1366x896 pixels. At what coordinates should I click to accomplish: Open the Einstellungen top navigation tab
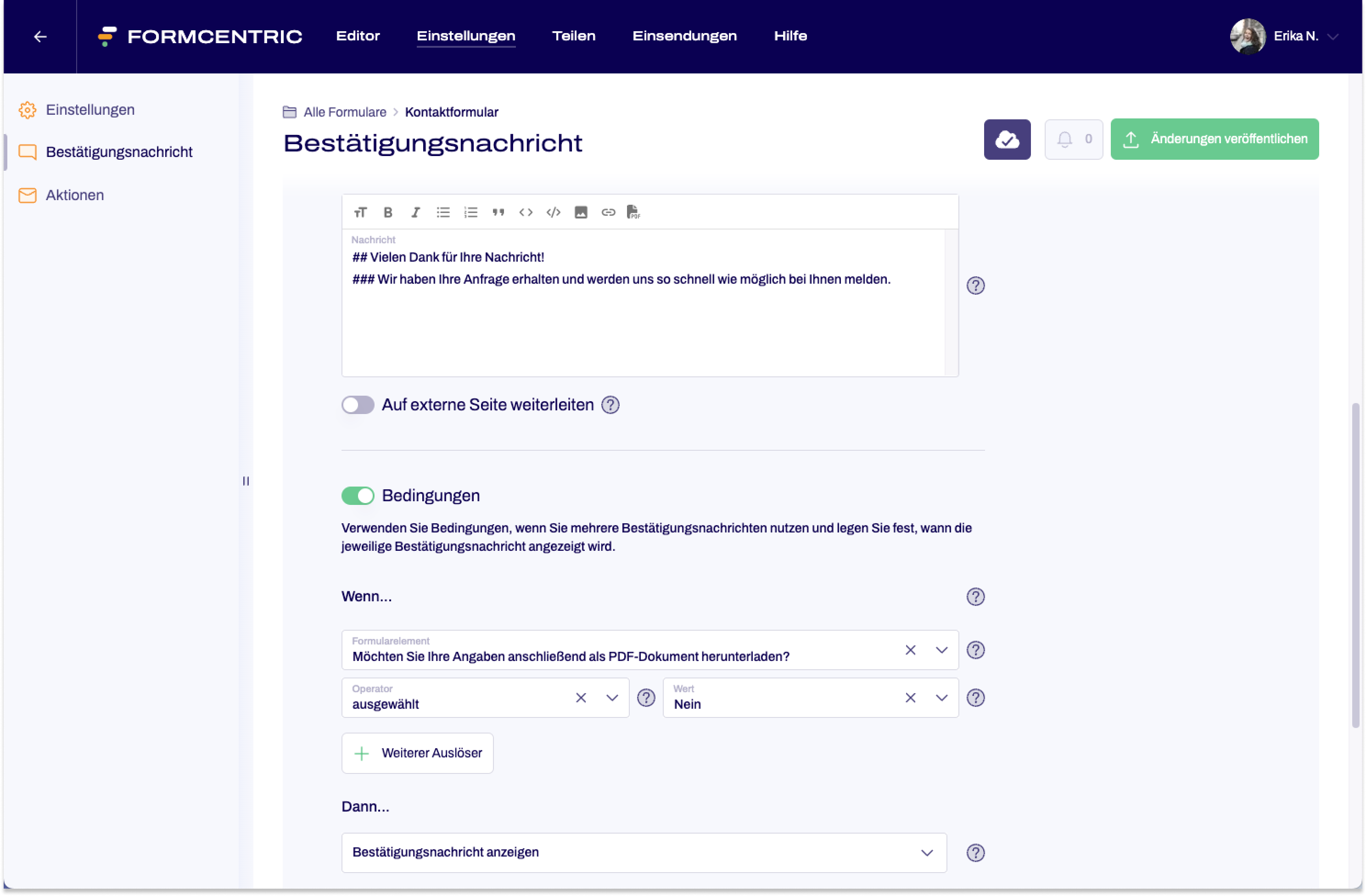(466, 36)
